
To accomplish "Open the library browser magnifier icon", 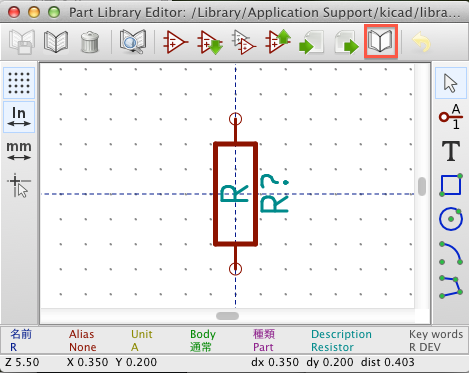I will [x=133, y=42].
